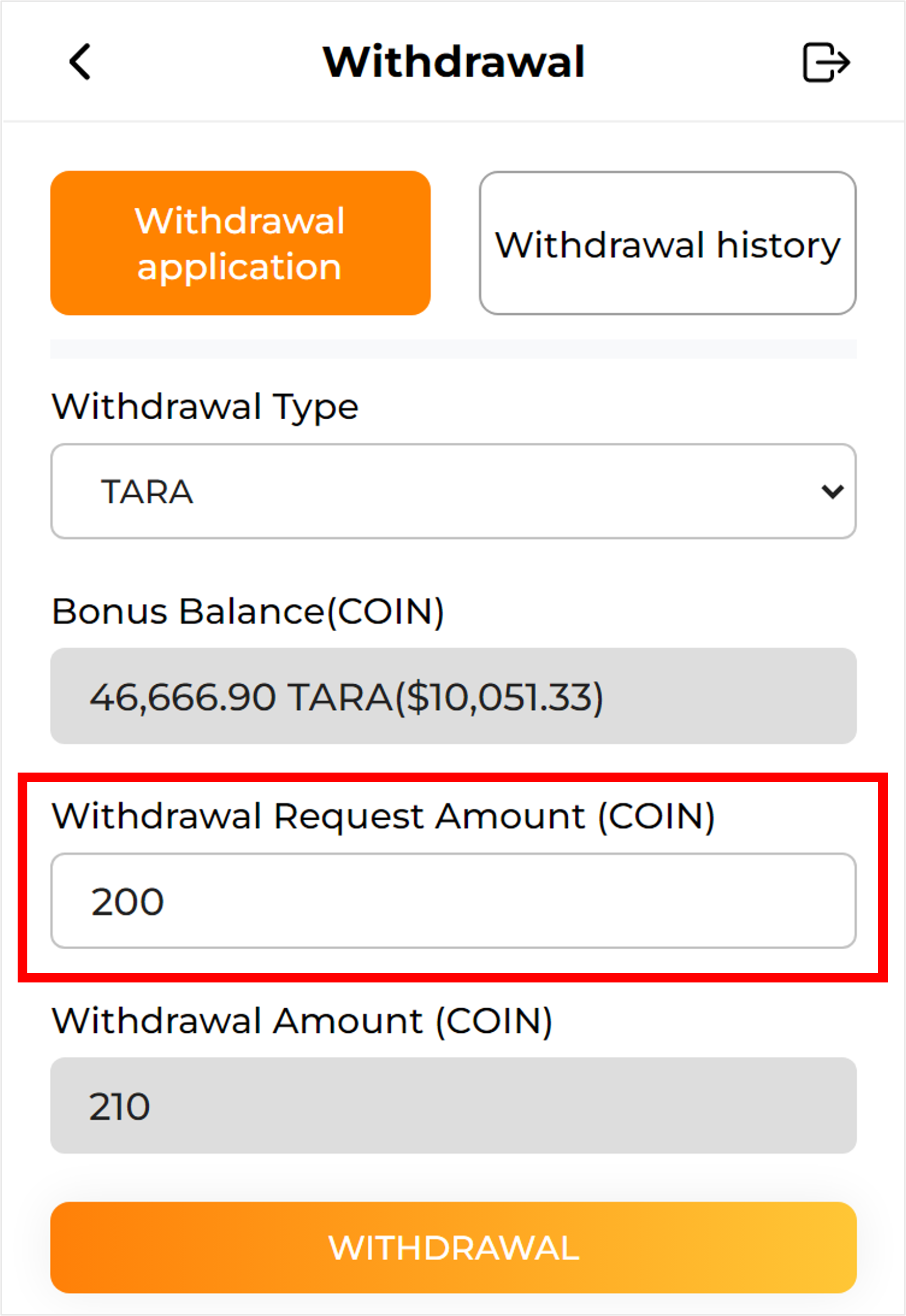
Task: Open the Withdrawal Type dropdown
Action: click(453, 491)
